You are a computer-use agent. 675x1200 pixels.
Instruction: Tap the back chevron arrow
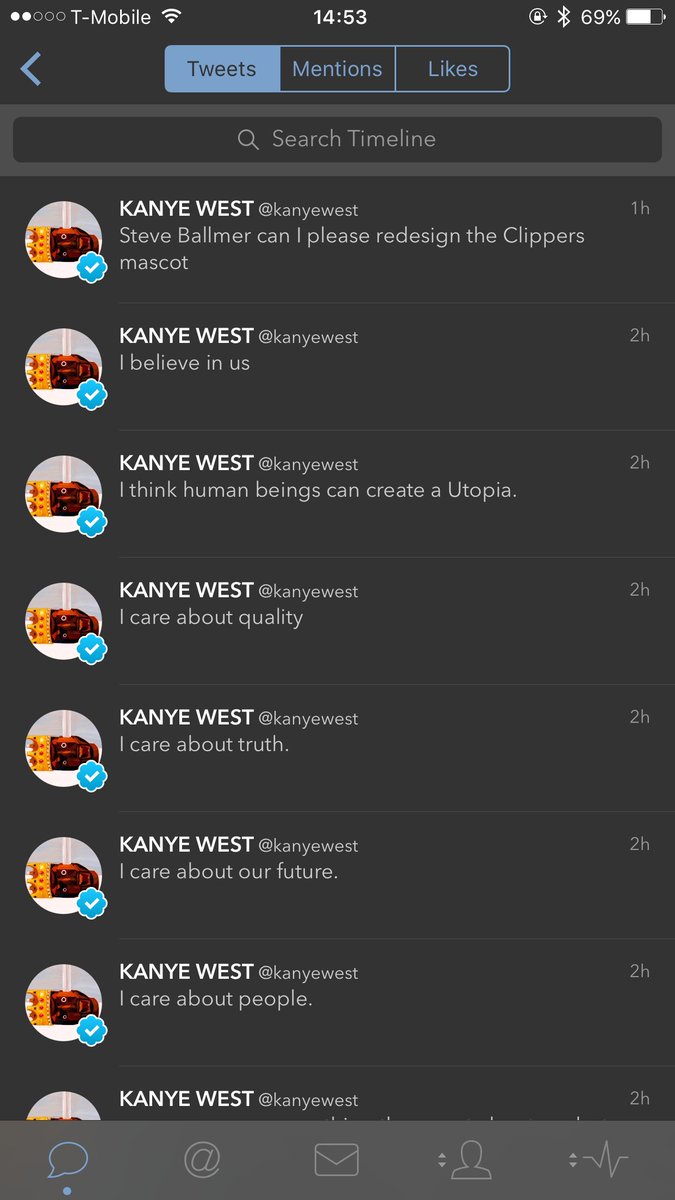31,70
